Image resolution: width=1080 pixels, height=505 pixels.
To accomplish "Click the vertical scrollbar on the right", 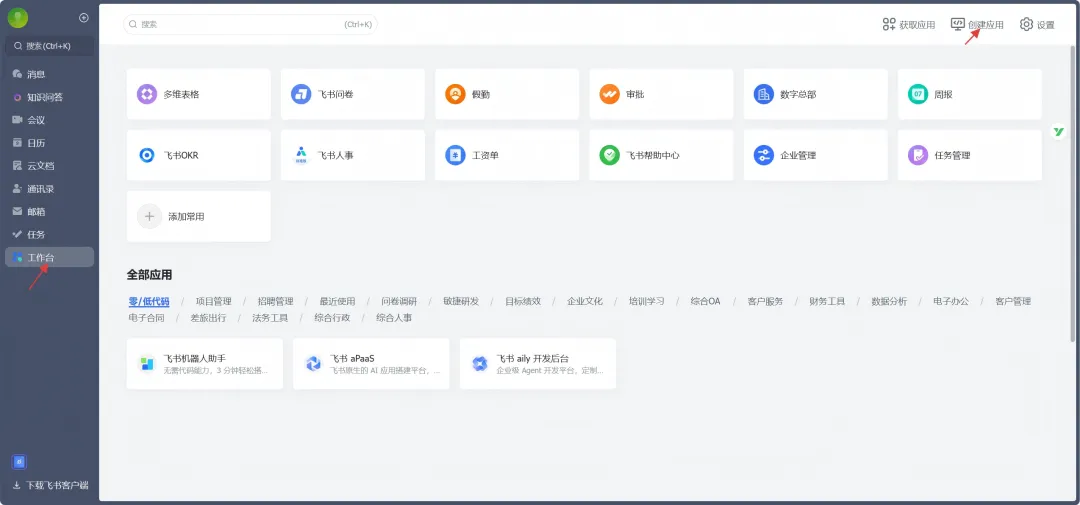I will pos(1072,195).
